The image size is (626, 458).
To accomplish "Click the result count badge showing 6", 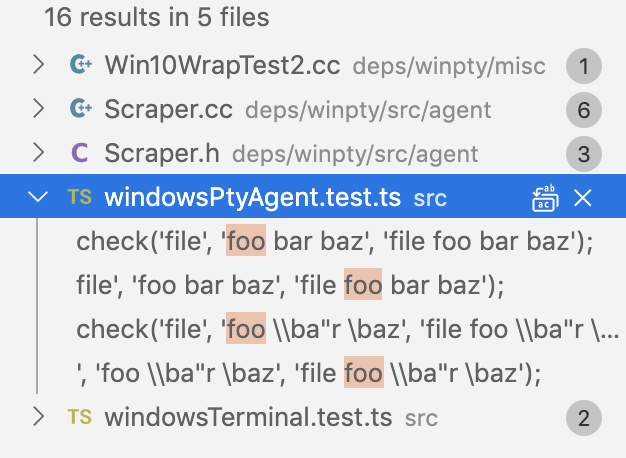I will click(x=584, y=110).
